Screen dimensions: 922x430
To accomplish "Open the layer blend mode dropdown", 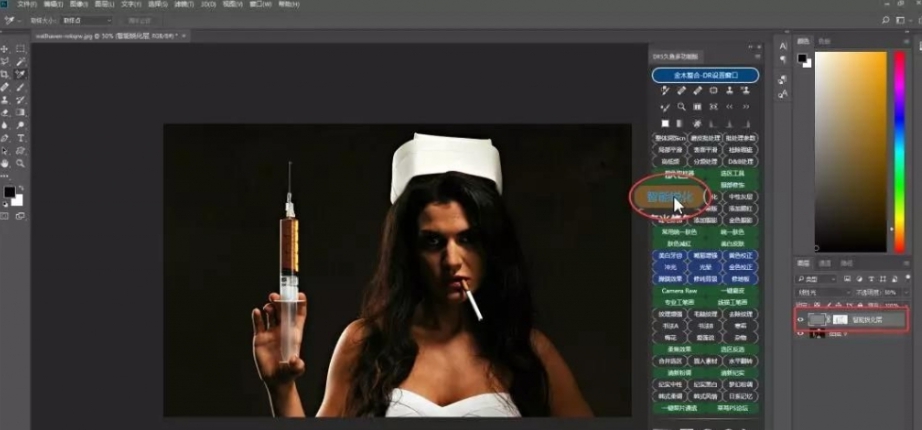I will click(x=822, y=293).
